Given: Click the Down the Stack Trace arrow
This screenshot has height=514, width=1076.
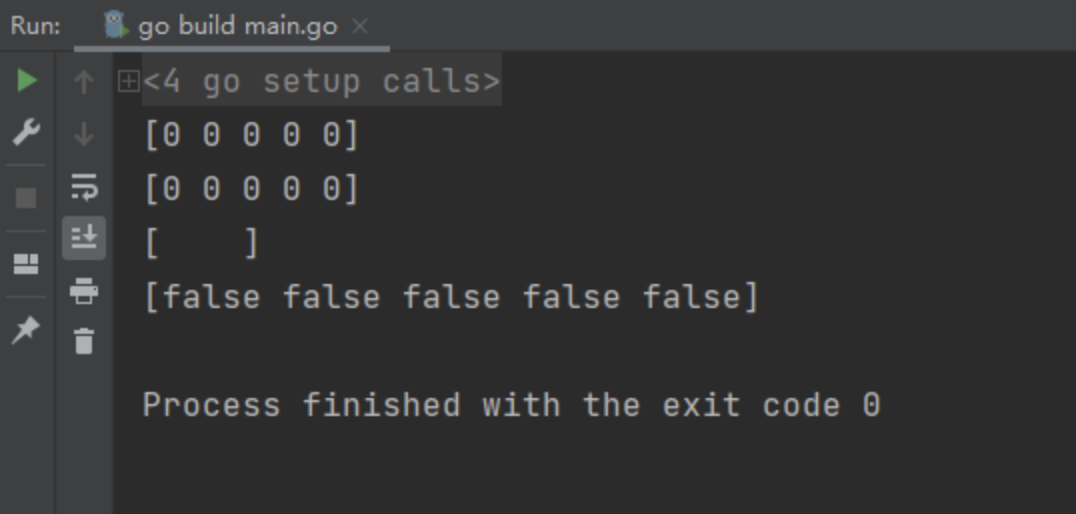Looking at the screenshot, I should 84,134.
